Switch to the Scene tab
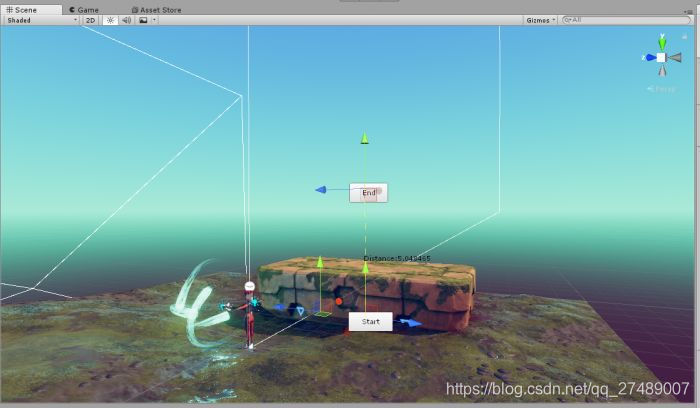Screen dimensions: 700x408 [31, 10]
